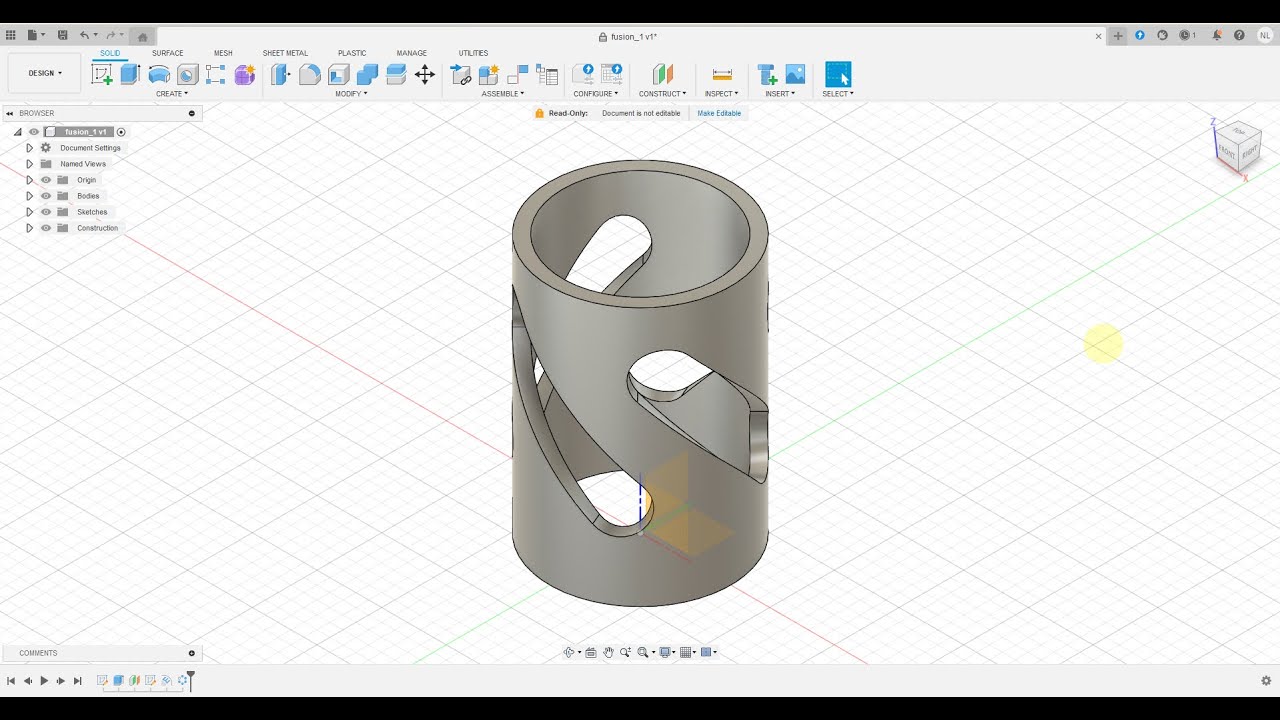
Task: Select the Fillet tool
Action: (x=310, y=74)
